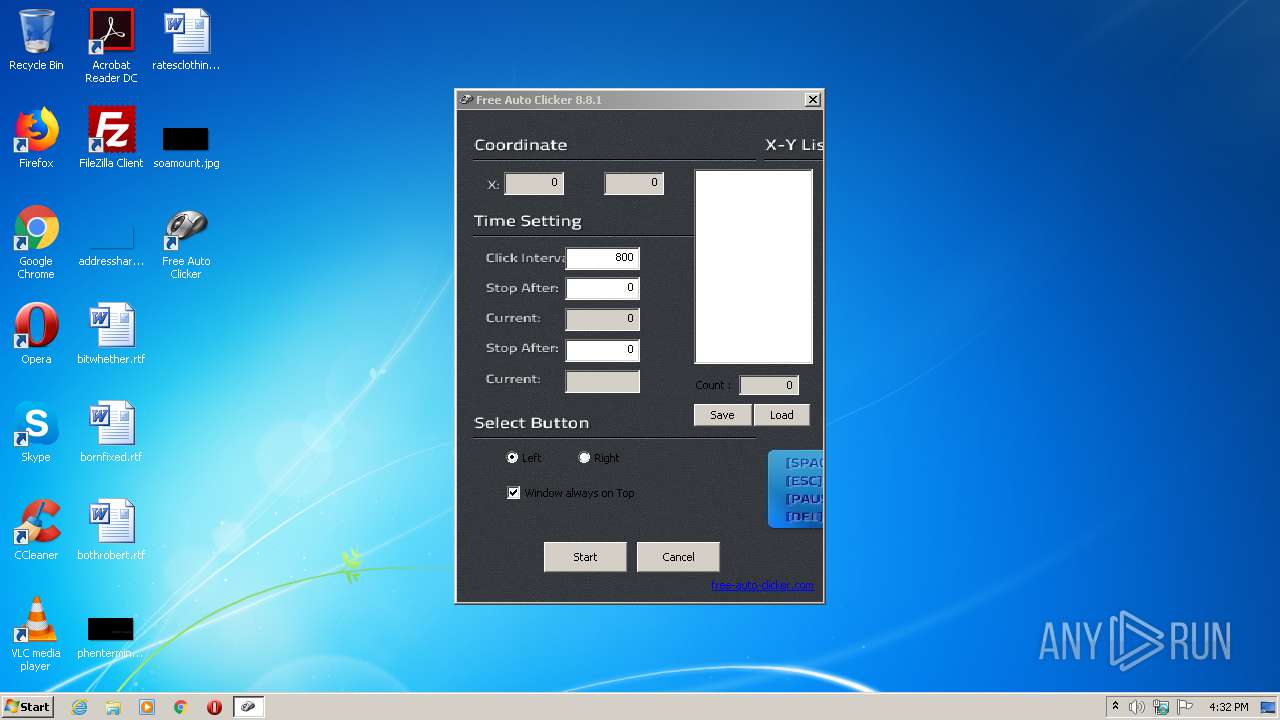Viewport: 1280px width, 720px height.
Task: Click the Cancel button
Action: [x=678, y=557]
